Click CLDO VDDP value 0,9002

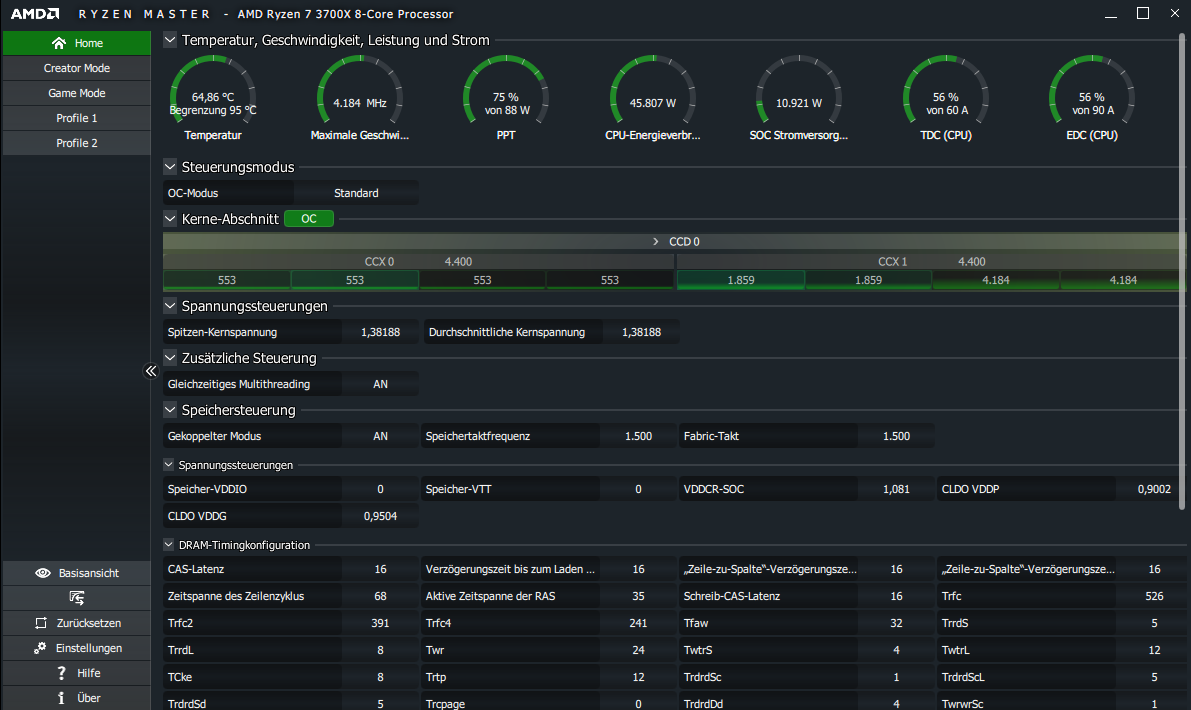coord(1154,490)
